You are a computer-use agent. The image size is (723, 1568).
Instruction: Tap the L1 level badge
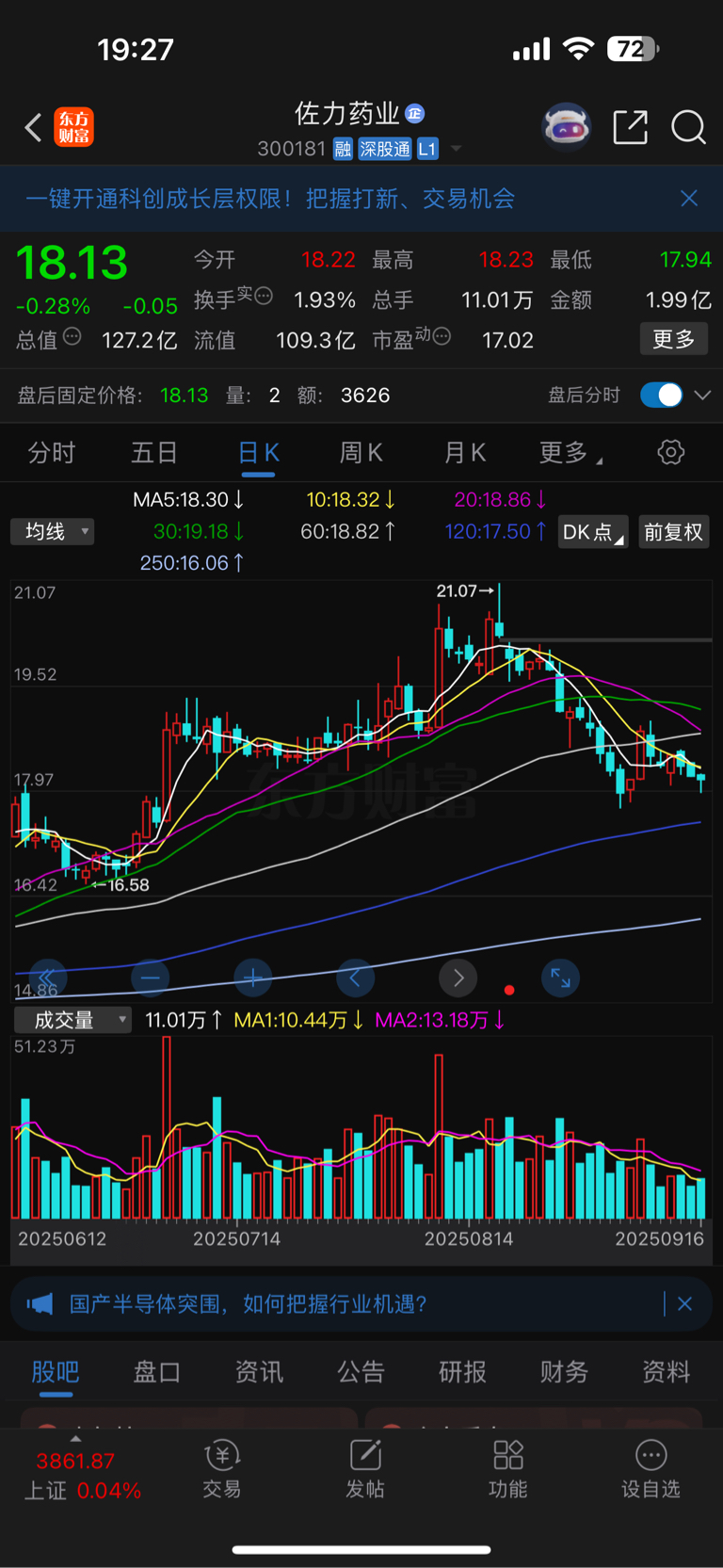pyautogui.click(x=427, y=149)
